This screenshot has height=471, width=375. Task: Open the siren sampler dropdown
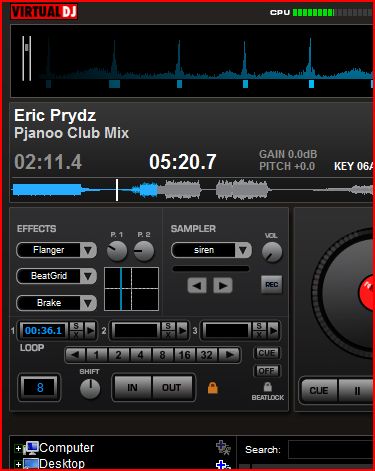(243, 250)
